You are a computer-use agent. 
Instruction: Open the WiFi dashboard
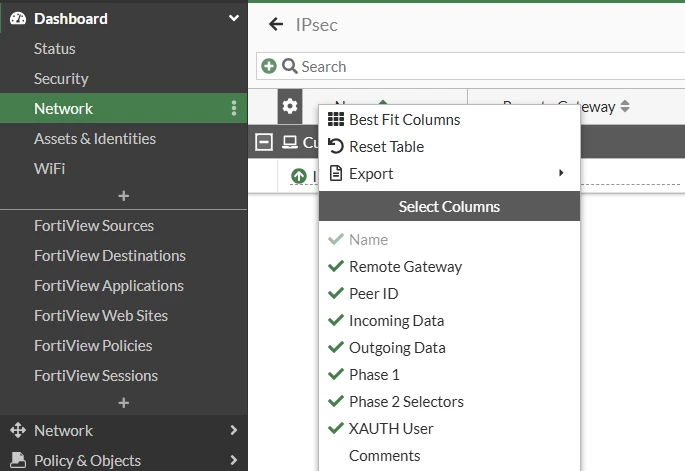click(49, 168)
